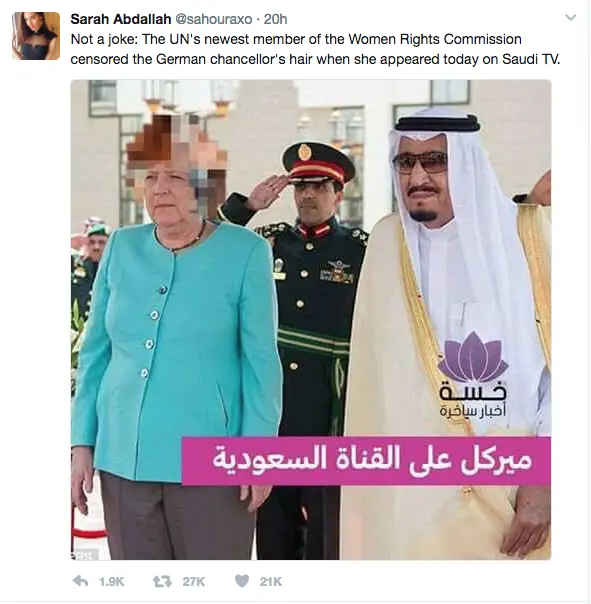The image size is (591, 604).
Task: Click the small watermark at image corner
Action: (85, 555)
